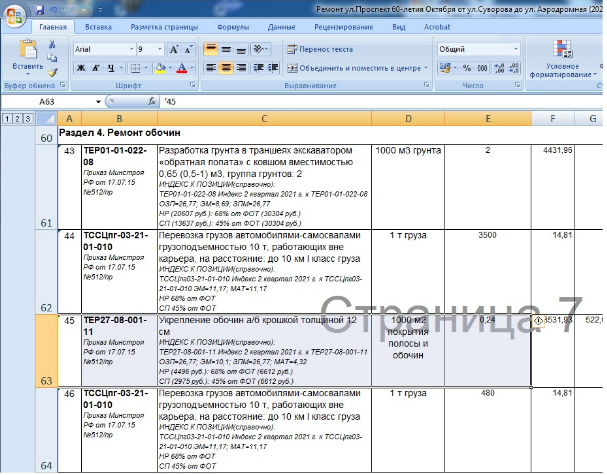Open merge cells dropdown arrow

tap(426, 68)
